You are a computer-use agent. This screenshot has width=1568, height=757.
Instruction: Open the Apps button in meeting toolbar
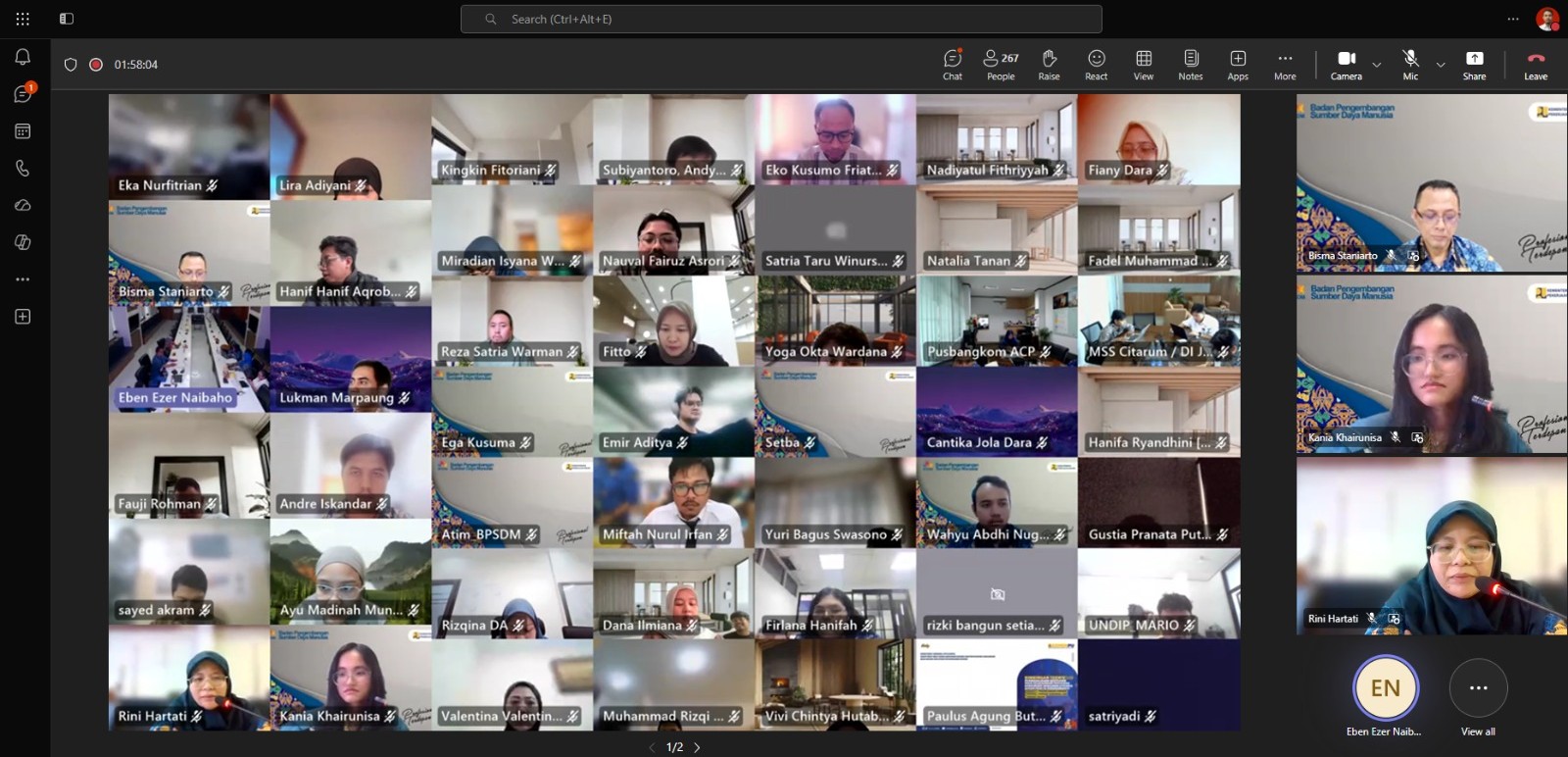click(1238, 65)
